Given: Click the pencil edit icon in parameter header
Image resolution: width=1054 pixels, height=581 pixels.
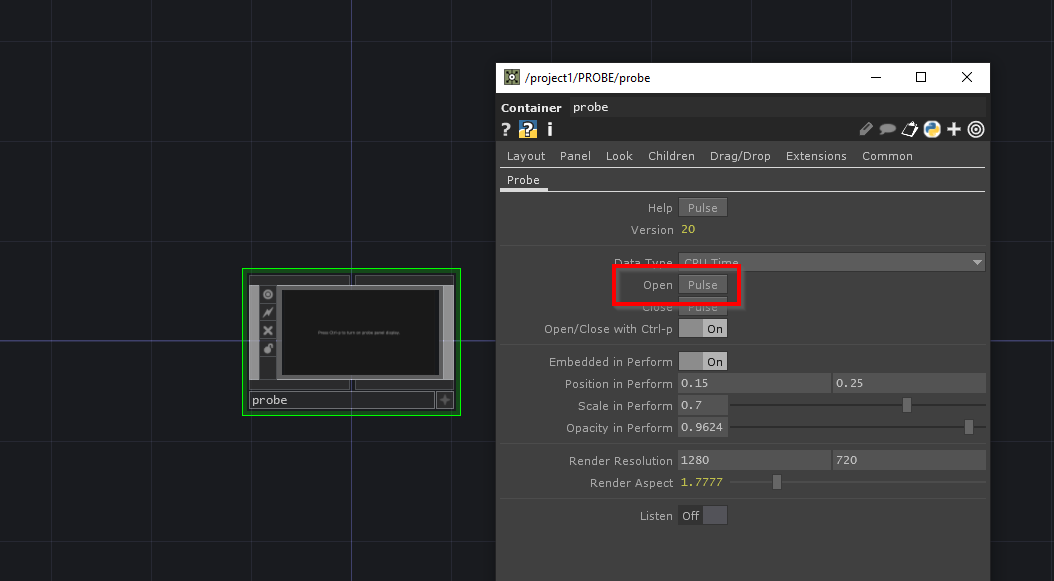Looking at the screenshot, I should point(866,129).
